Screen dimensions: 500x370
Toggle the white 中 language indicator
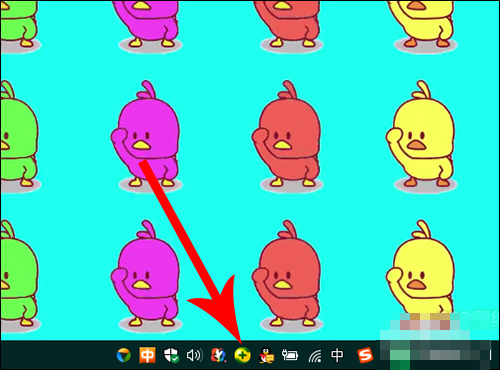click(337, 355)
